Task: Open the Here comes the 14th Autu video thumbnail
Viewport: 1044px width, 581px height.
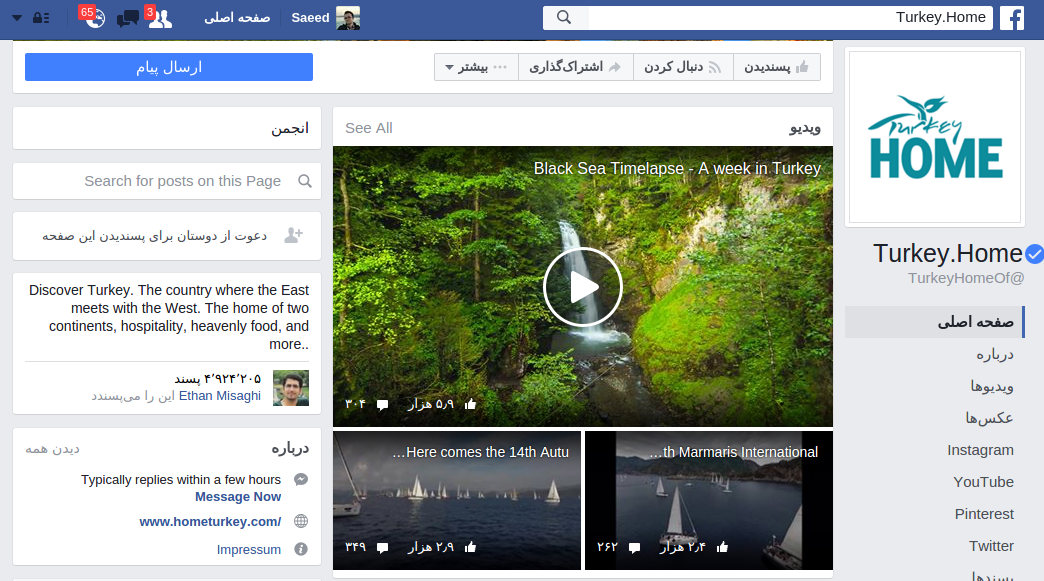Action: [457, 500]
